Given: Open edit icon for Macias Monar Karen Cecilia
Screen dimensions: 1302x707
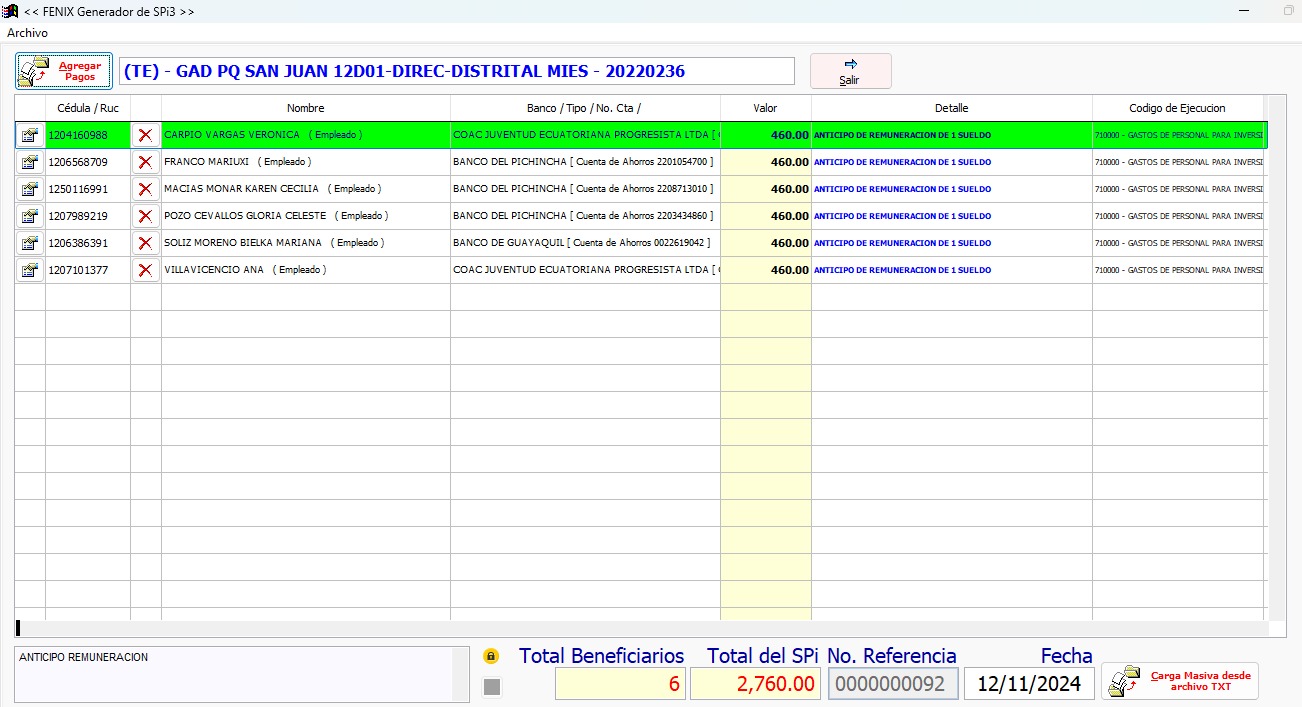Looking at the screenshot, I should (30, 189).
